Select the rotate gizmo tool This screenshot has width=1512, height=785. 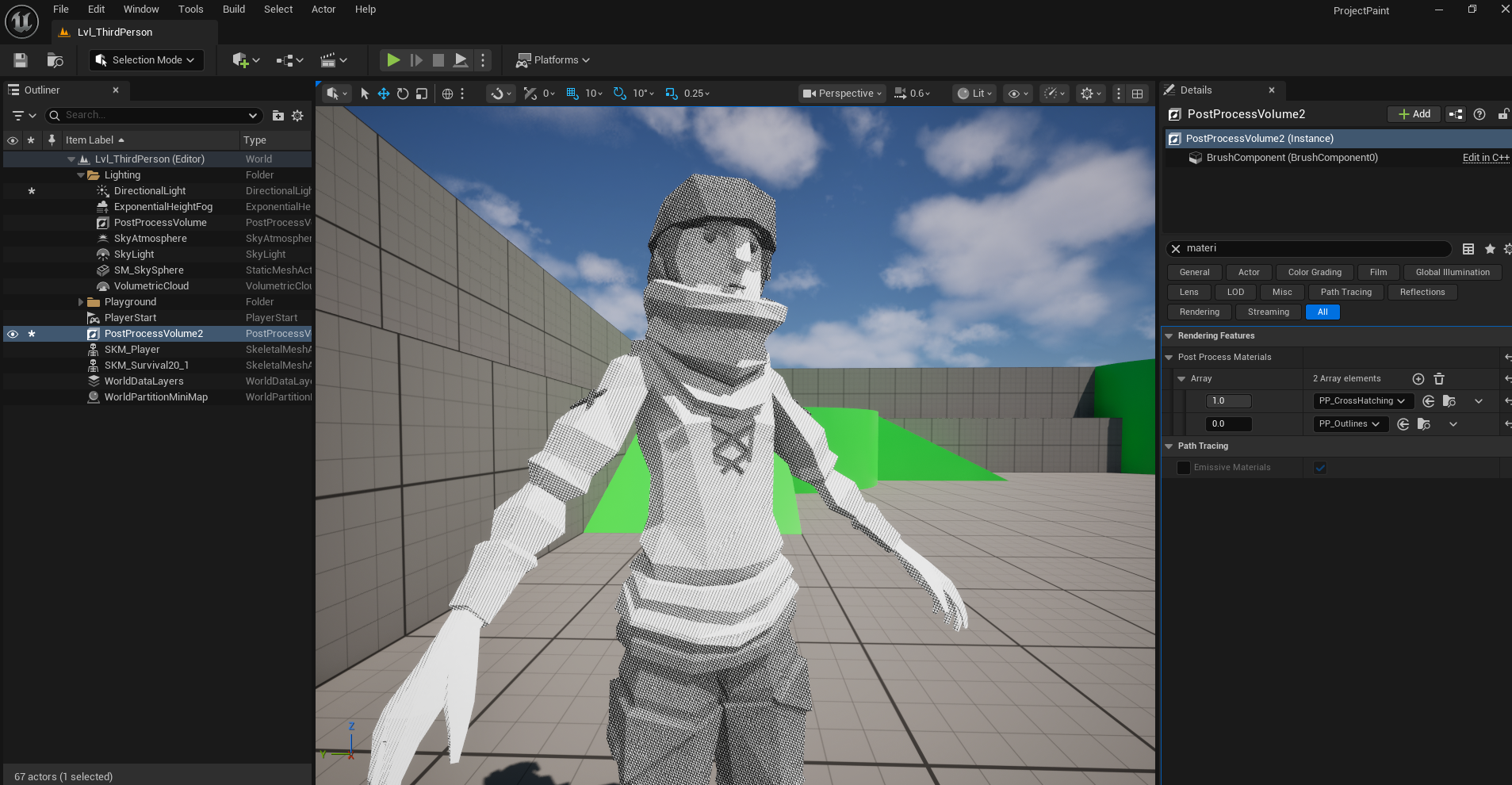tap(403, 94)
